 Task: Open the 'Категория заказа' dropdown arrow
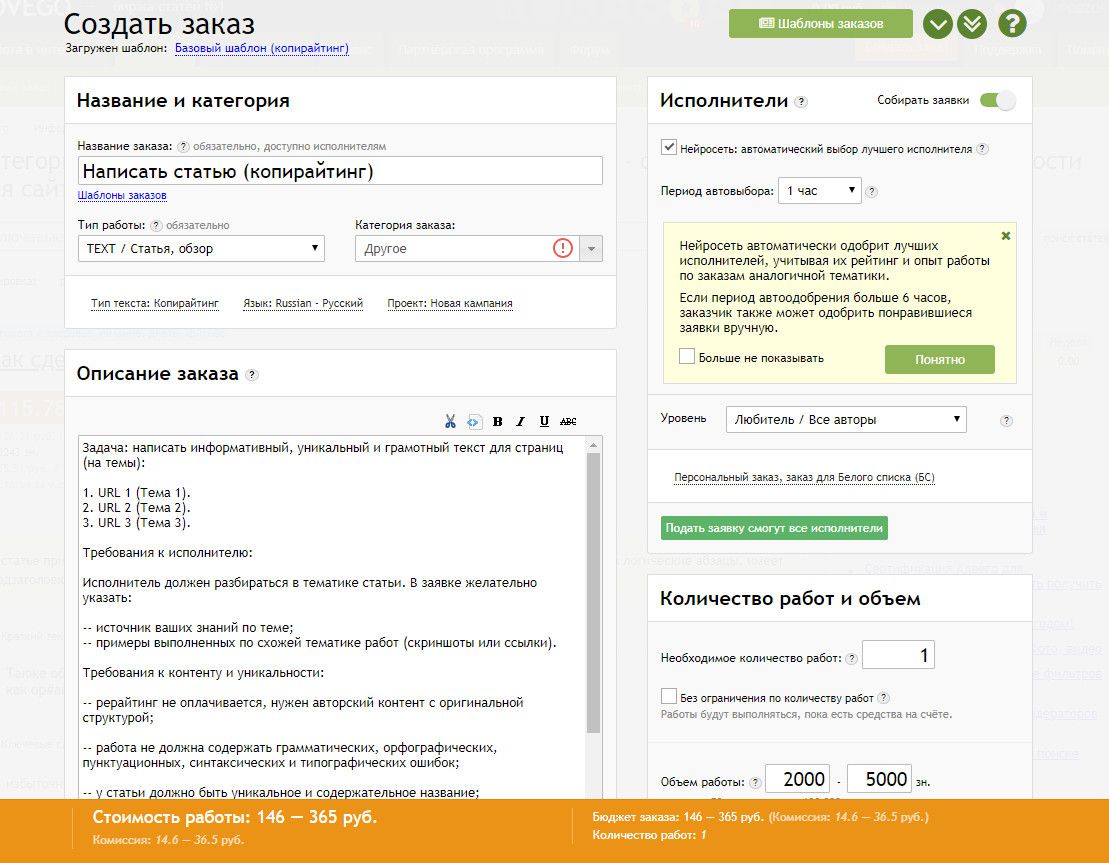(x=591, y=249)
